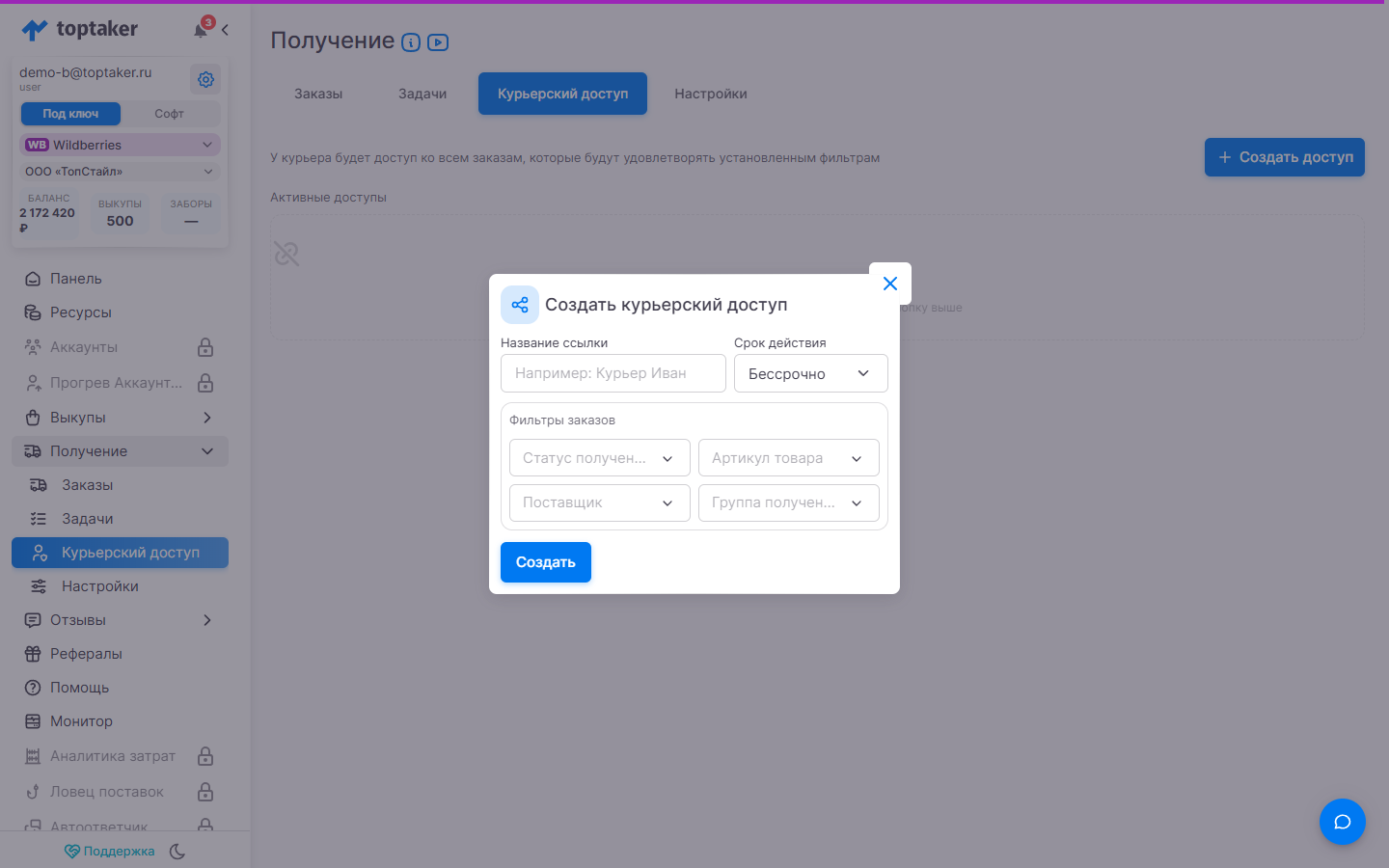Click the Рефералы gift icon
Viewport: 1389px width, 868px height.
(33, 654)
